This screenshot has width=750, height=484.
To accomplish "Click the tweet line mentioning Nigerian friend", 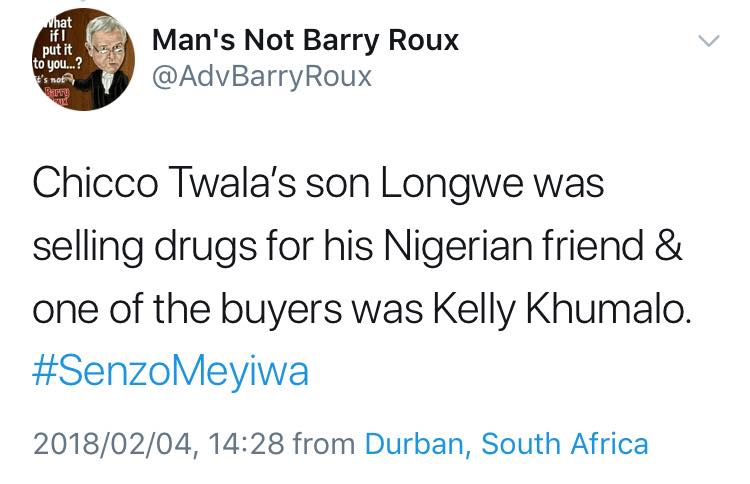I will [x=357, y=246].
